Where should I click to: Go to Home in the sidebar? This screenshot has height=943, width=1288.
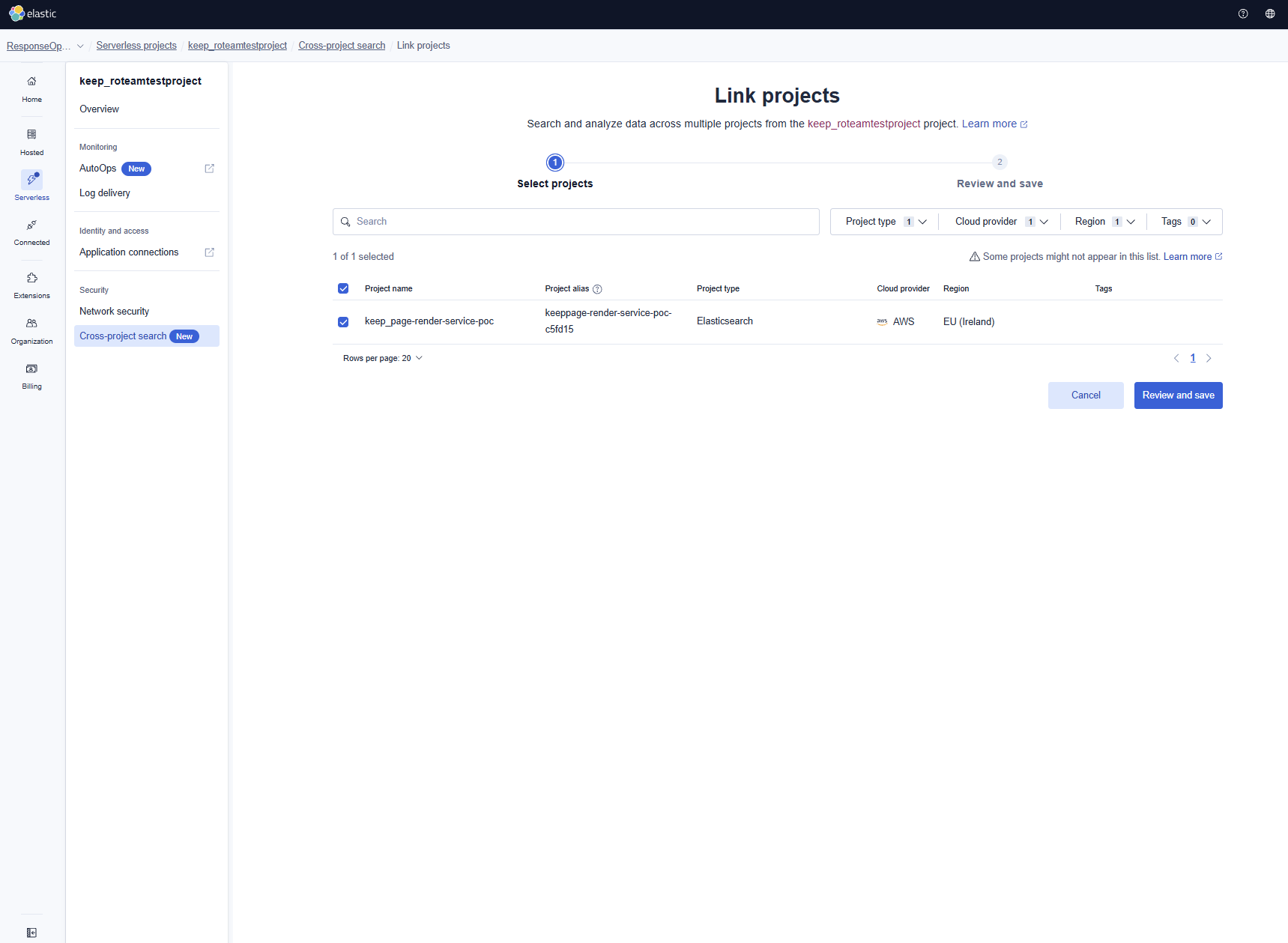pyautogui.click(x=31, y=89)
